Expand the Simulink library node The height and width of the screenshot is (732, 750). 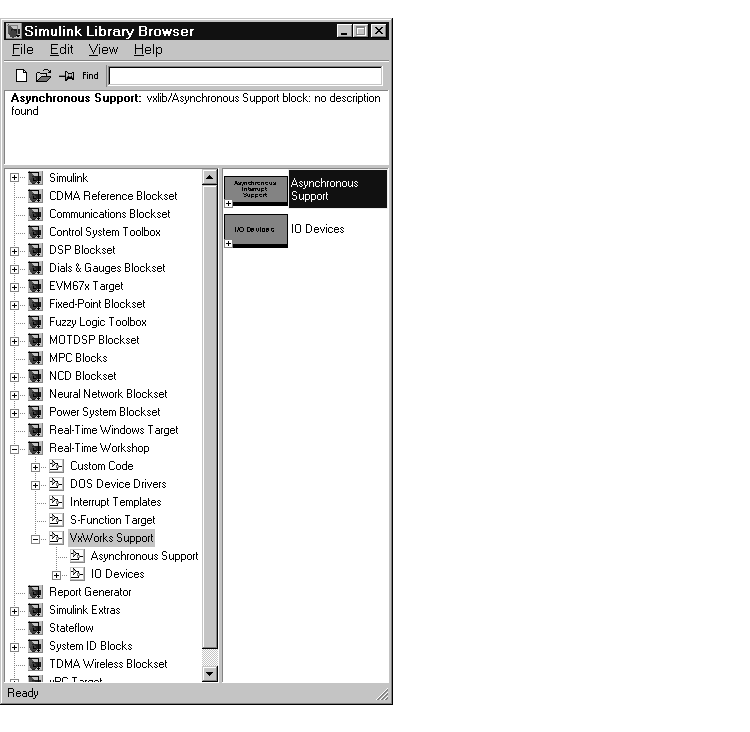14,178
